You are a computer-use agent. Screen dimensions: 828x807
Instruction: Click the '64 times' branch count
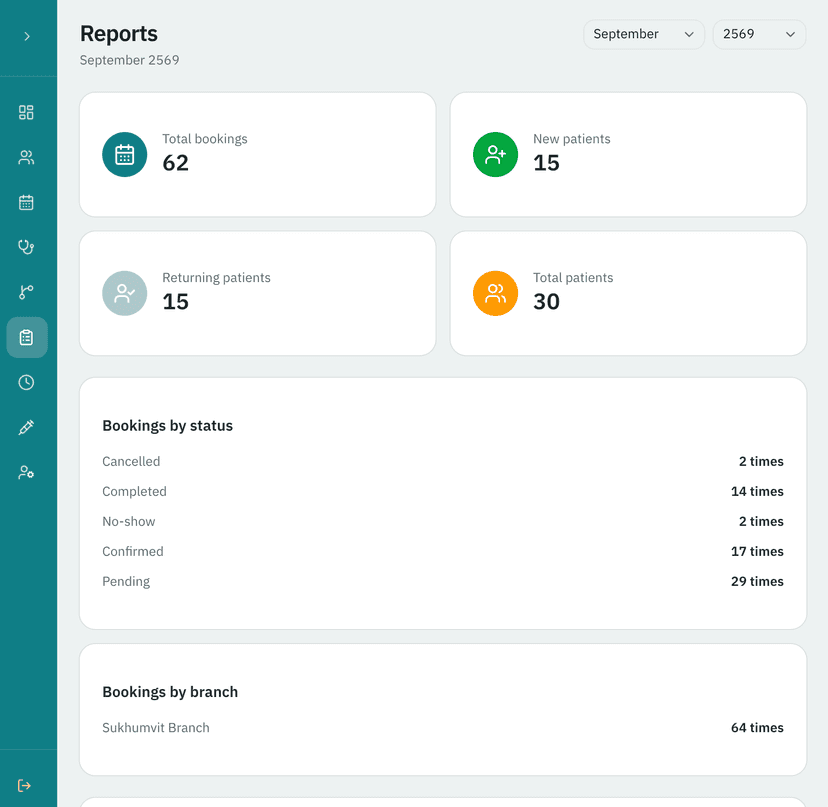pyautogui.click(x=757, y=728)
